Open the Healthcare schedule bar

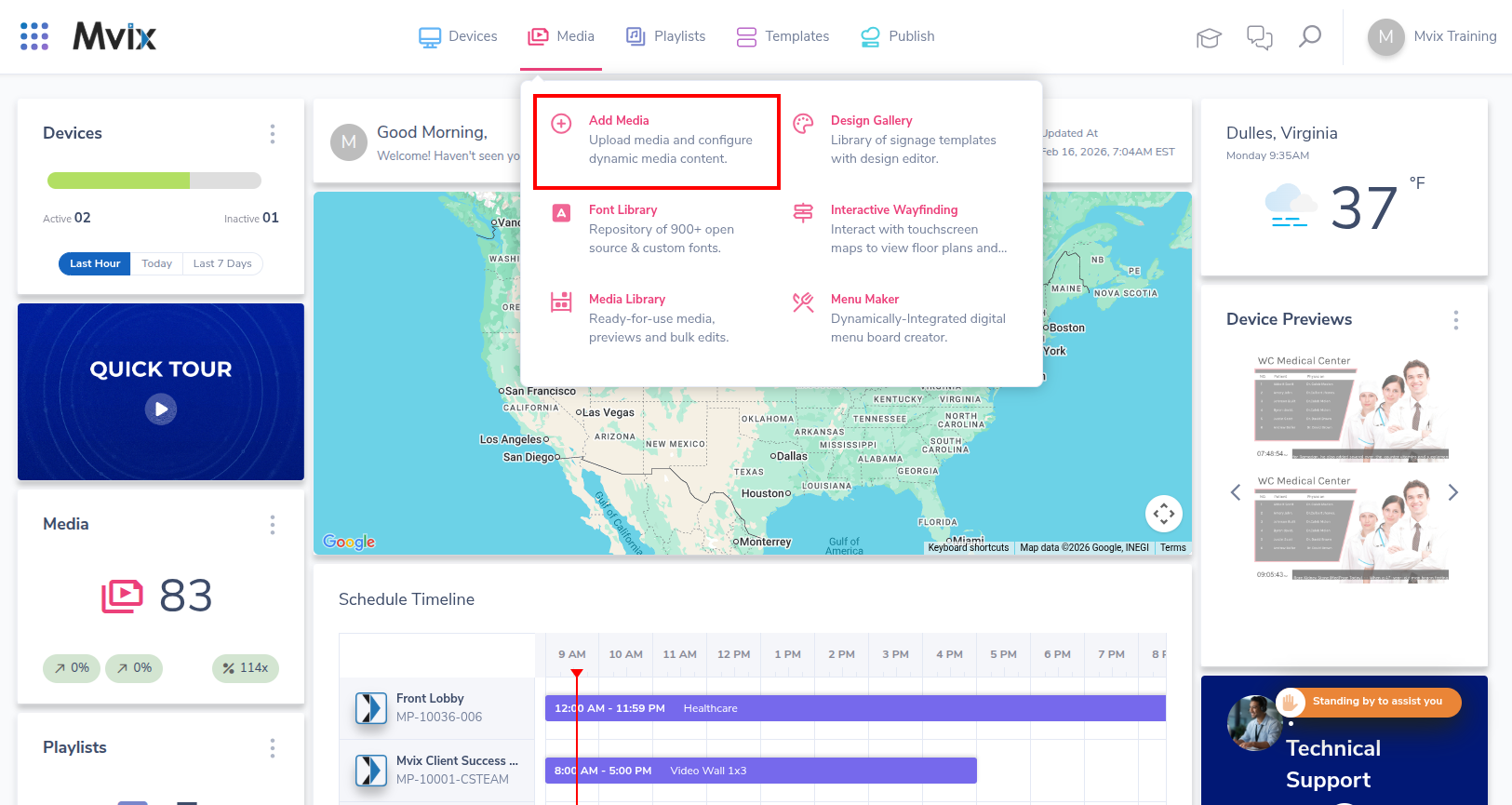[x=855, y=708]
